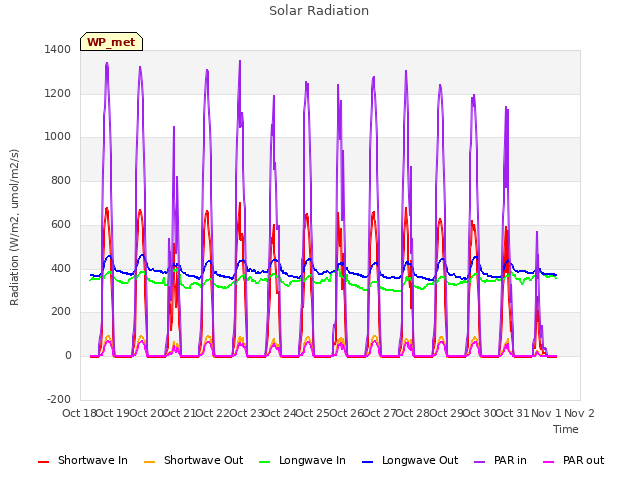Viewport: 640px width, 480px height.
Task: Click the blue Longwave Out legend swatch
Action: click(368, 462)
